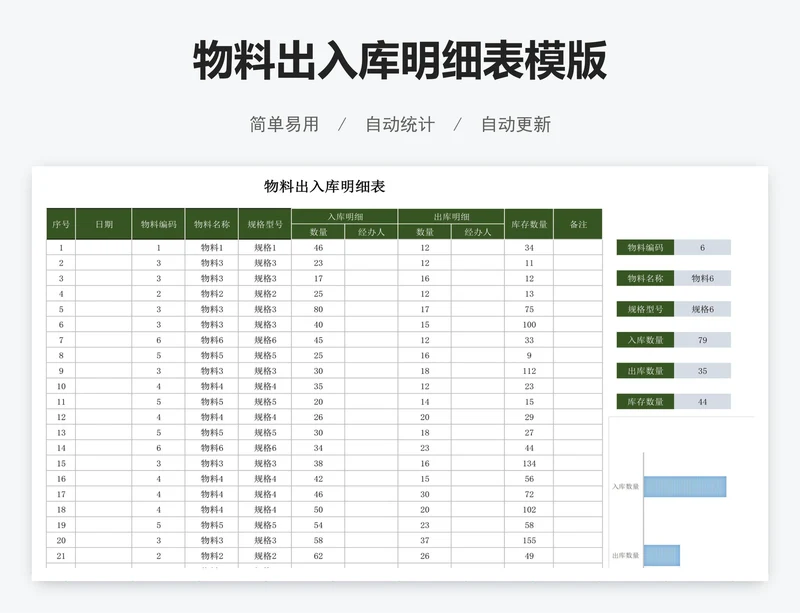Click 经办人 subheader under 入库明细
Image resolution: width=800 pixels, height=613 pixels.
371,232
